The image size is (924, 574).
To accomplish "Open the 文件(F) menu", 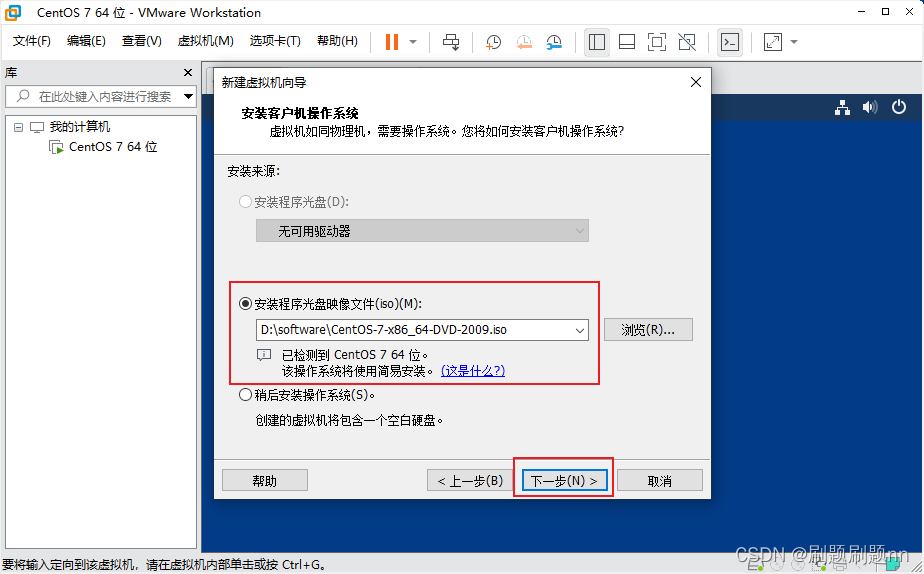I will point(32,41).
